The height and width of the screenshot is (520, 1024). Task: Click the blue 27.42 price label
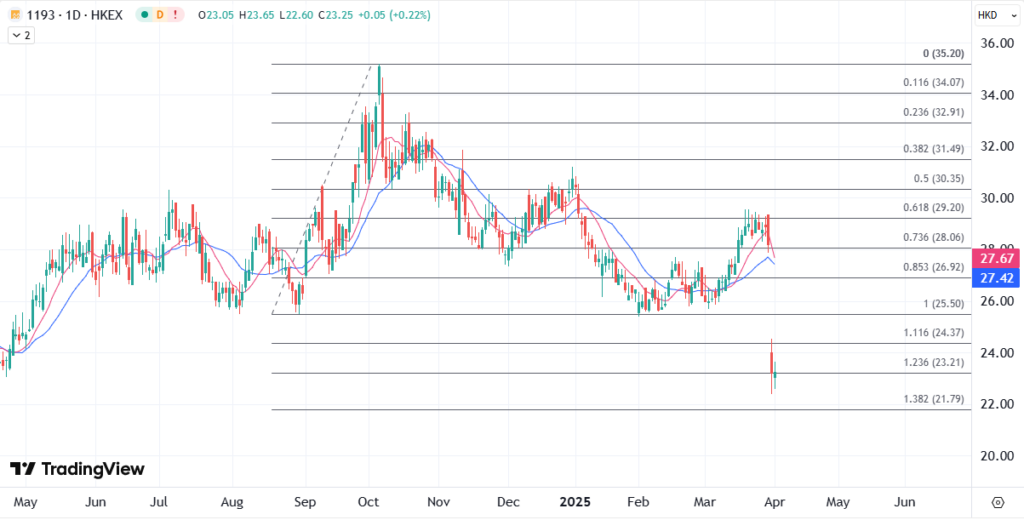tap(998, 277)
